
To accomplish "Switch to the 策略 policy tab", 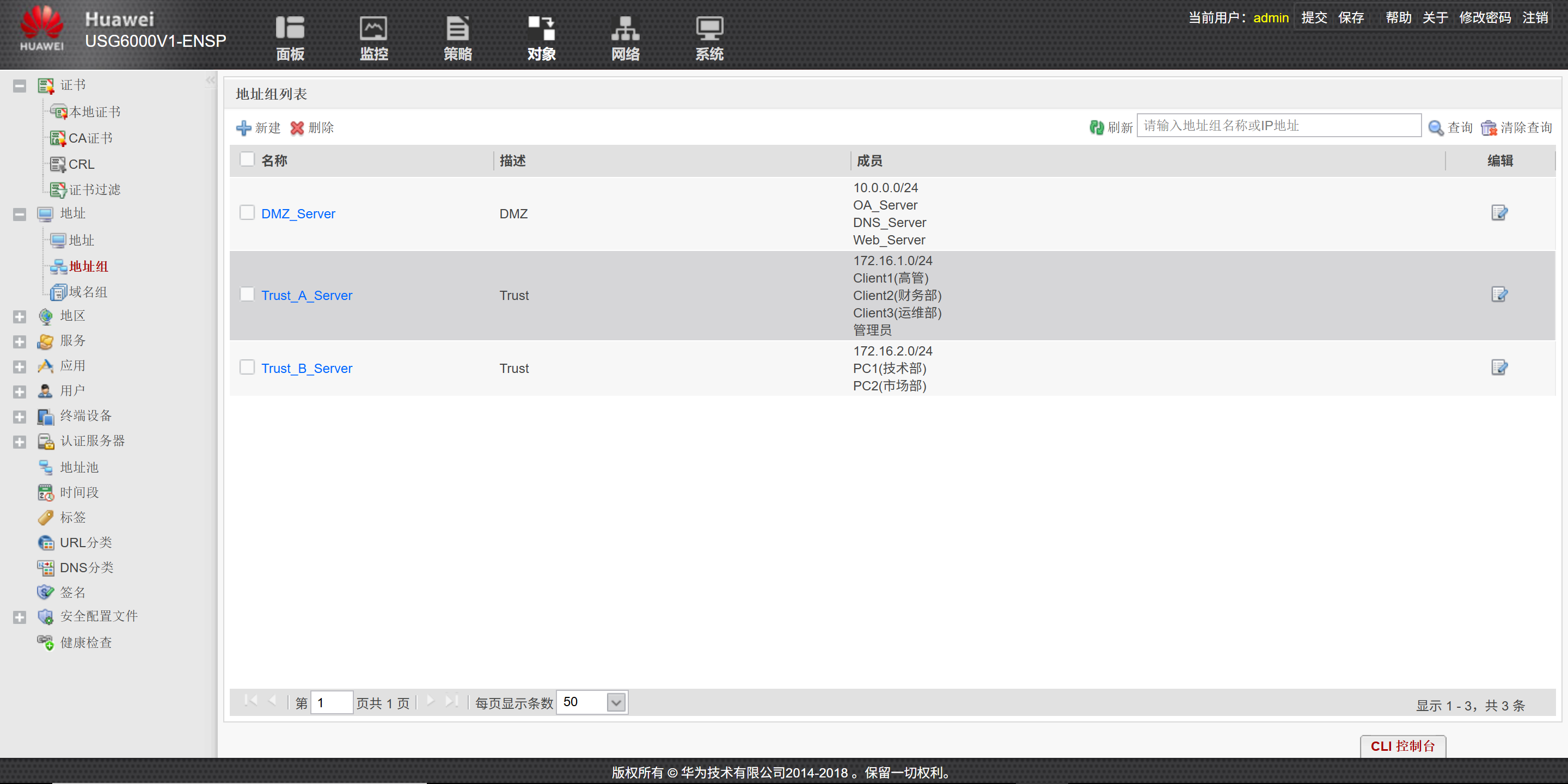I will point(458,38).
